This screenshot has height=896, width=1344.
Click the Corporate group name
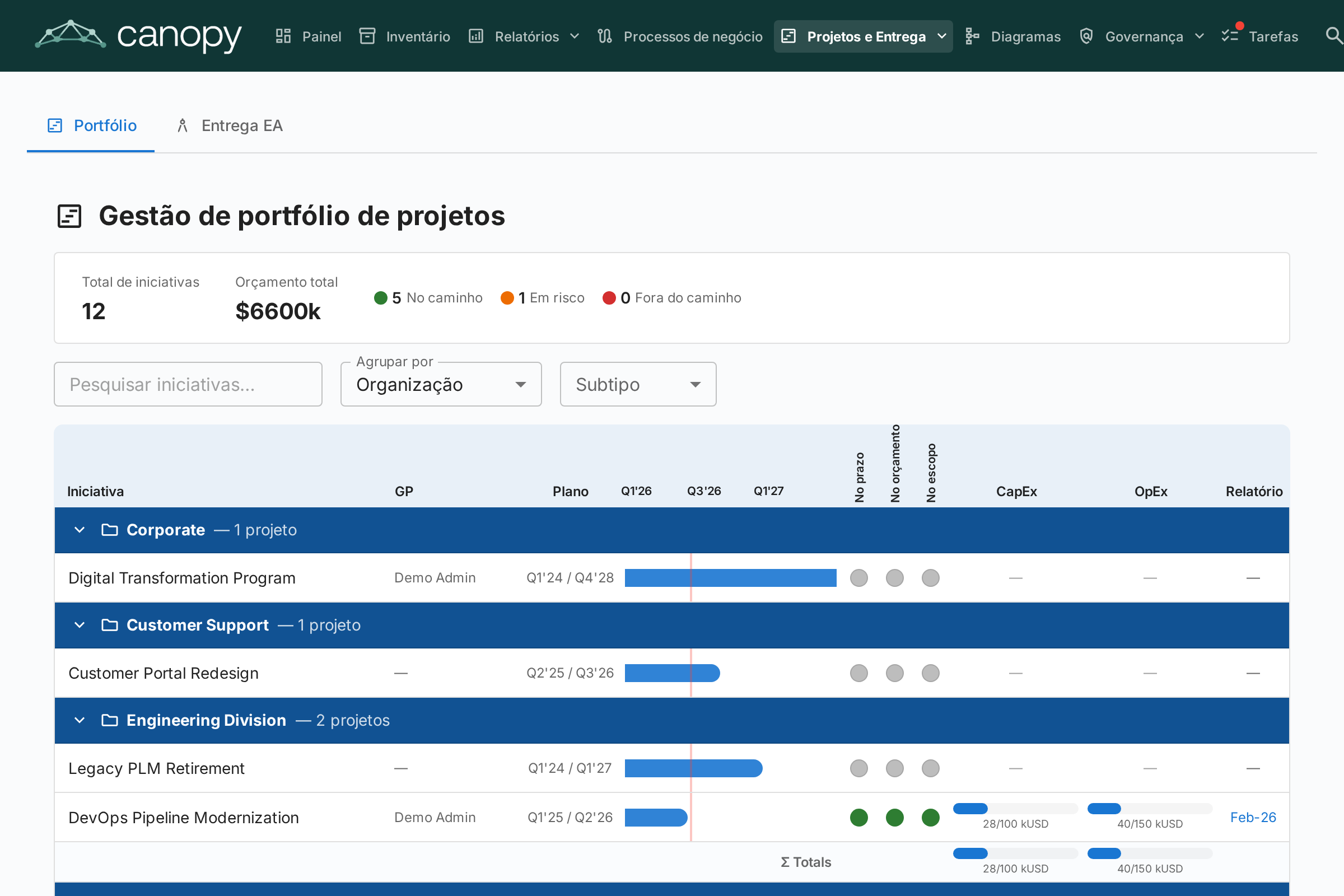[166, 530]
